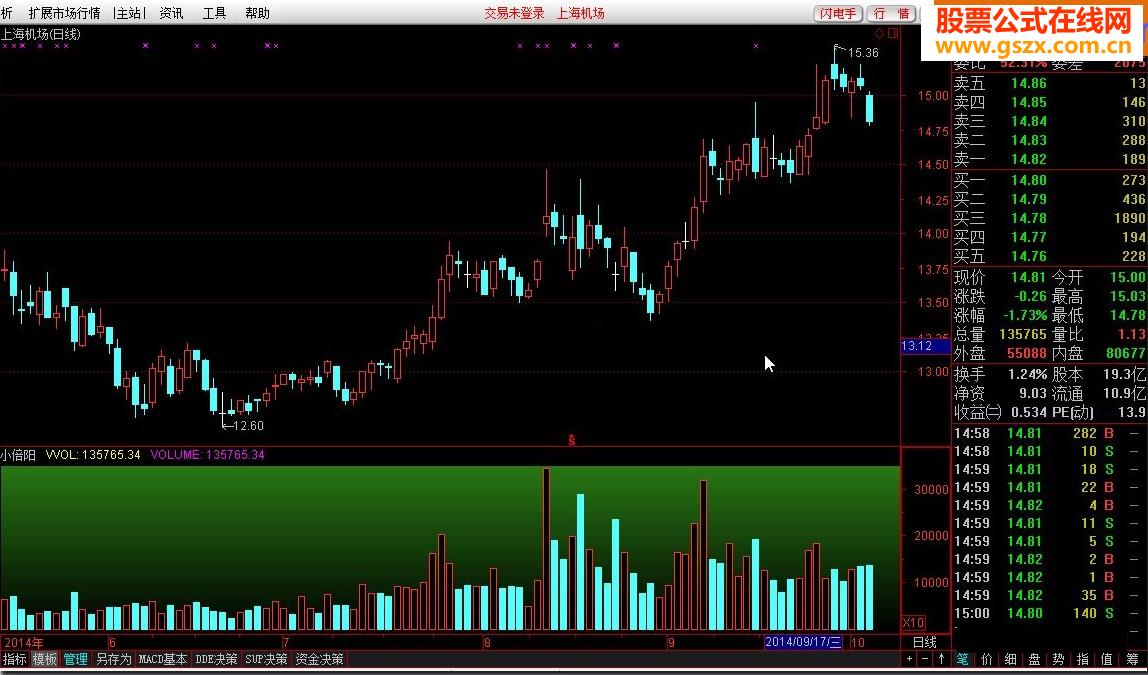Select the 模板 tab at bottom
1148x675 pixels.
[x=45, y=660]
